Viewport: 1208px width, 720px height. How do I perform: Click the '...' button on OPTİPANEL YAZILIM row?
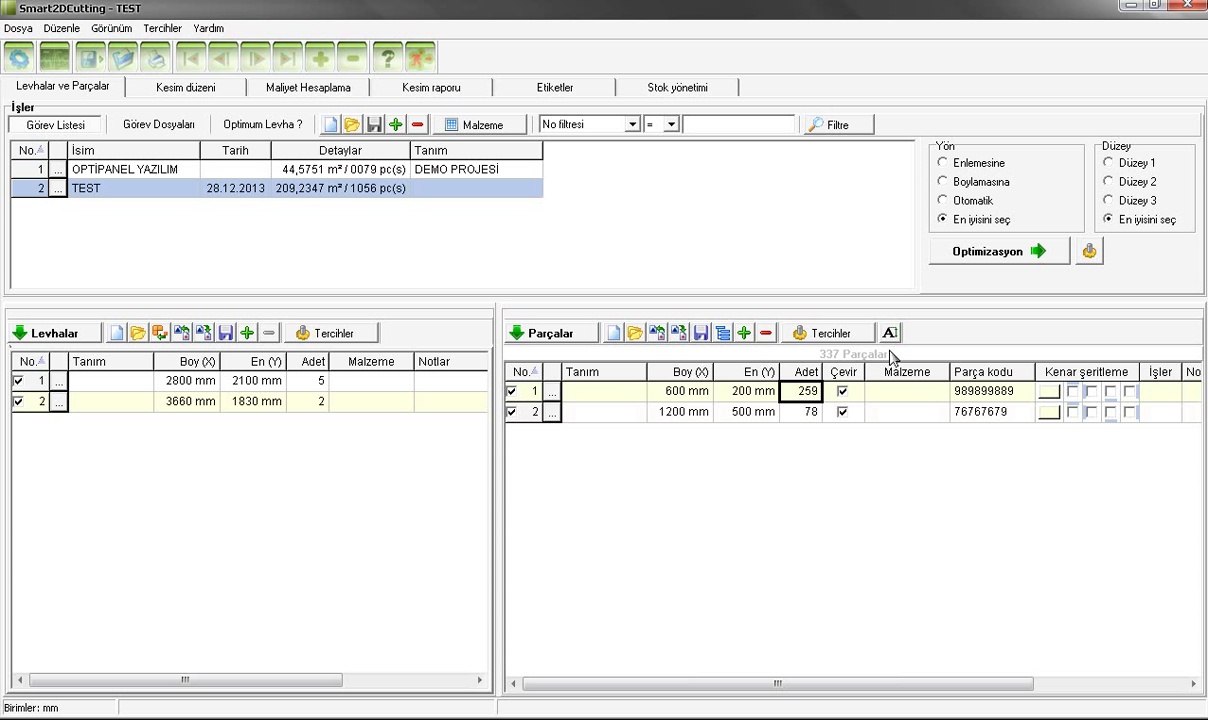(x=58, y=169)
